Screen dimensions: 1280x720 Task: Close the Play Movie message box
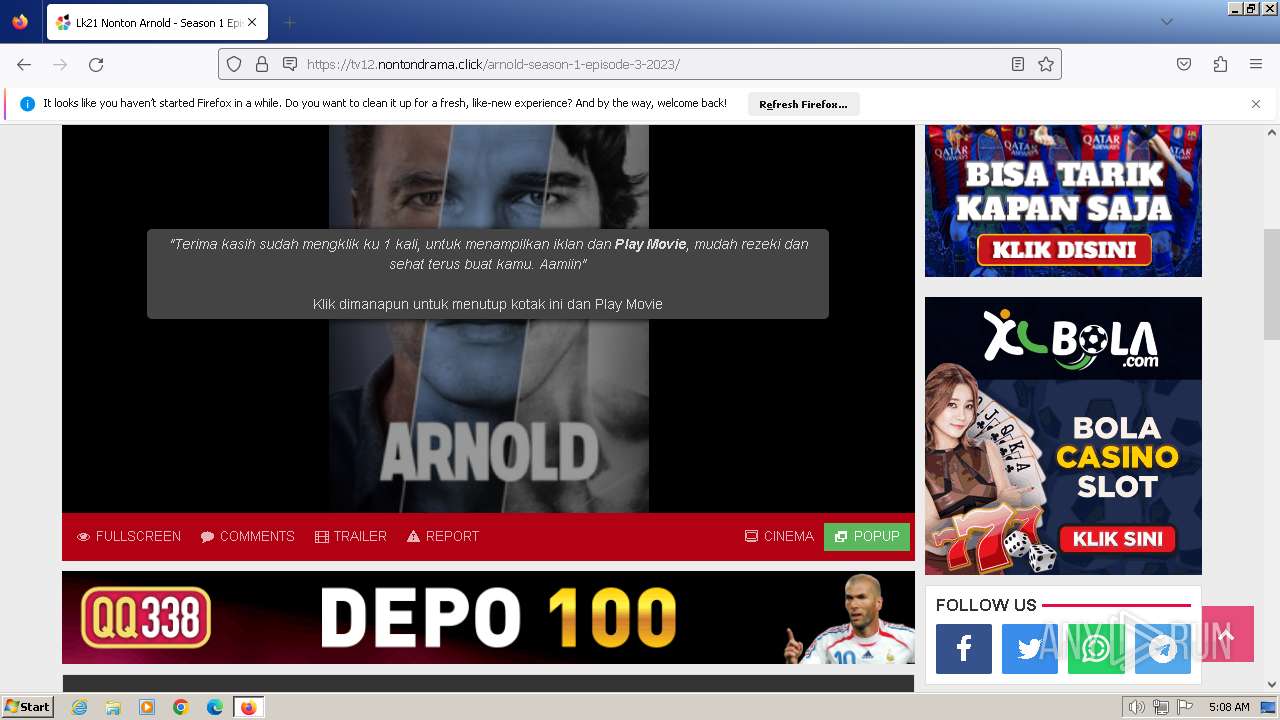[x=488, y=274]
